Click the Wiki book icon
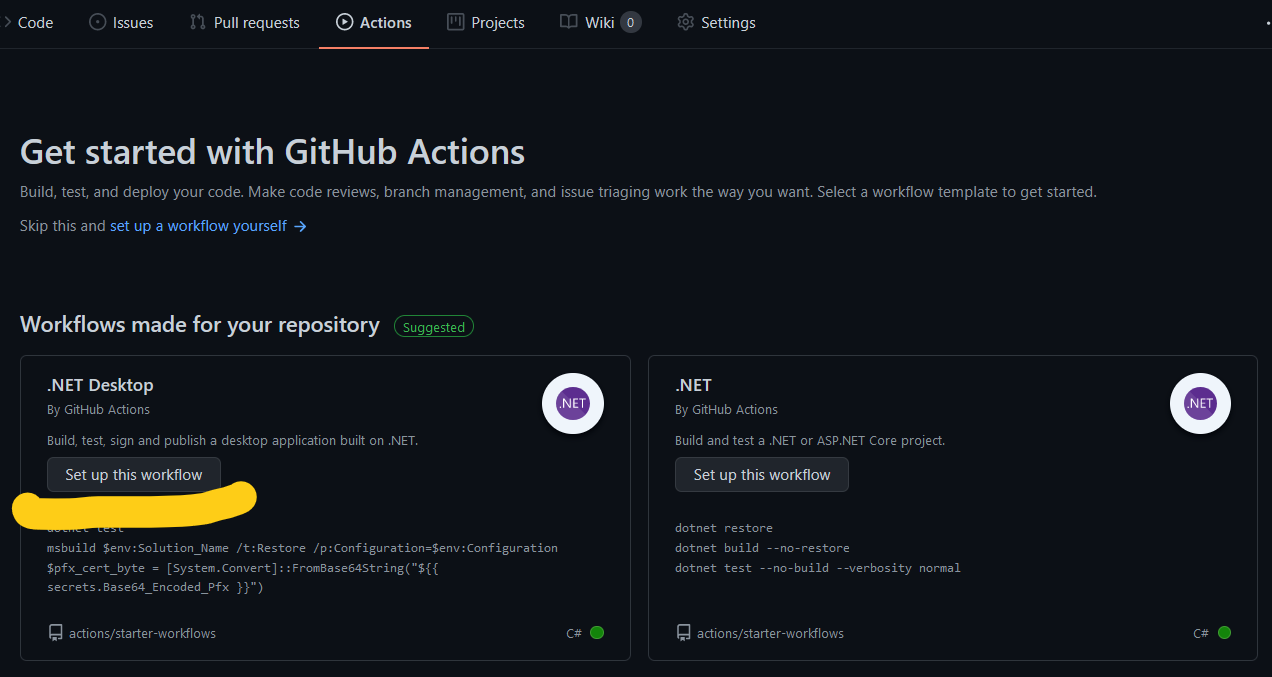 coord(568,22)
